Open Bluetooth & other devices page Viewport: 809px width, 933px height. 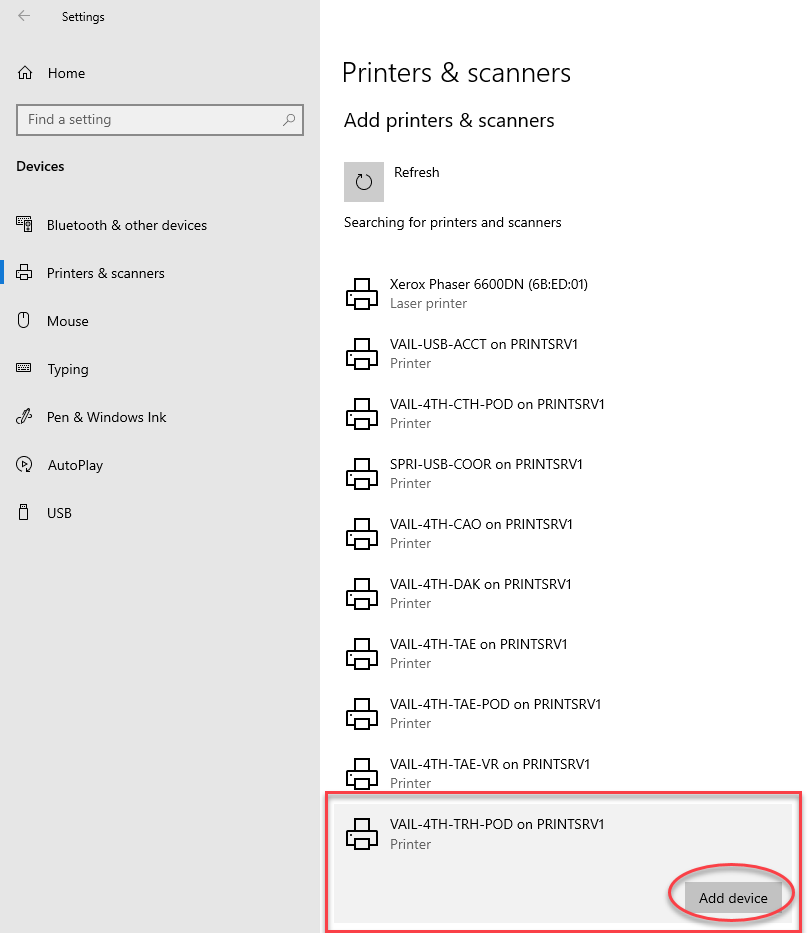(126, 225)
